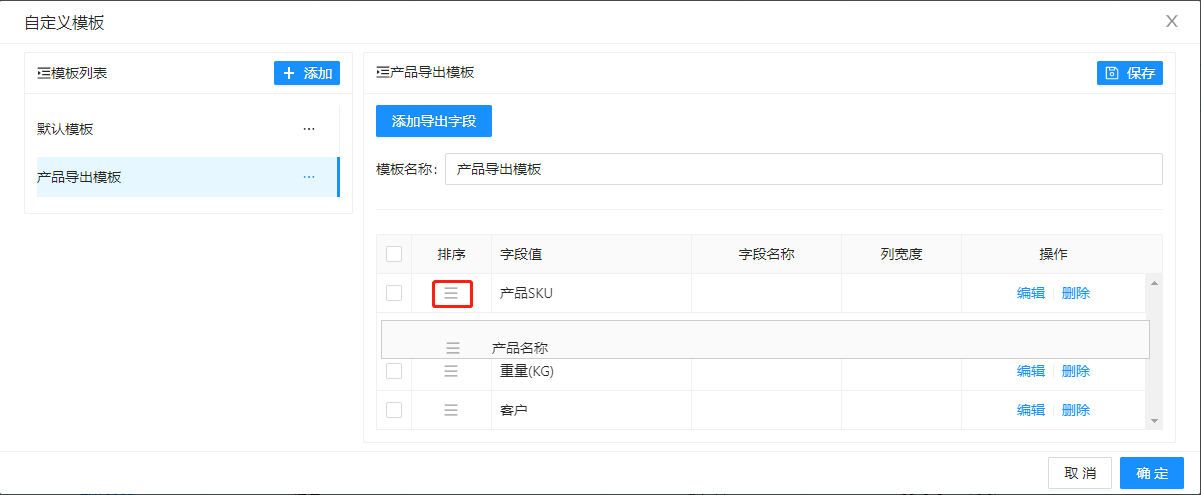Viewport: 1201px width, 495px height.
Task: Click the 添加导出字段 button
Action: 433,121
